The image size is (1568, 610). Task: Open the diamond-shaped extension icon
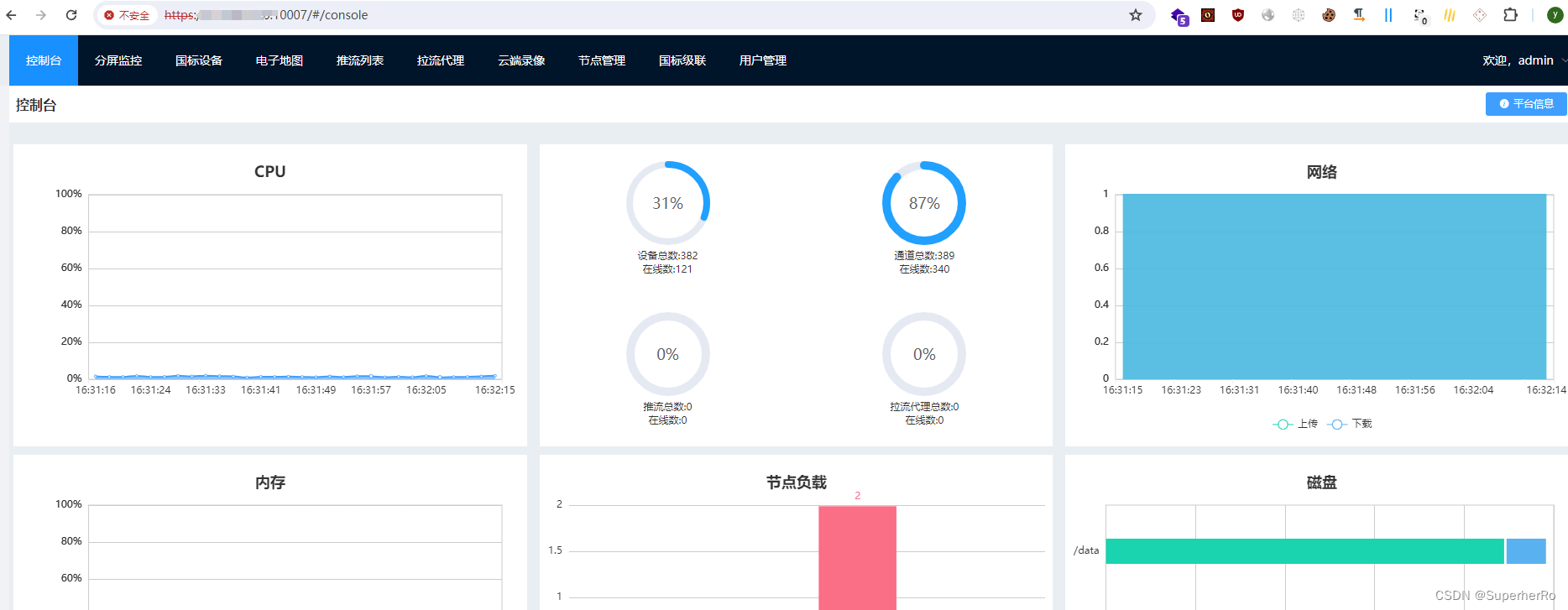pyautogui.click(x=1480, y=15)
